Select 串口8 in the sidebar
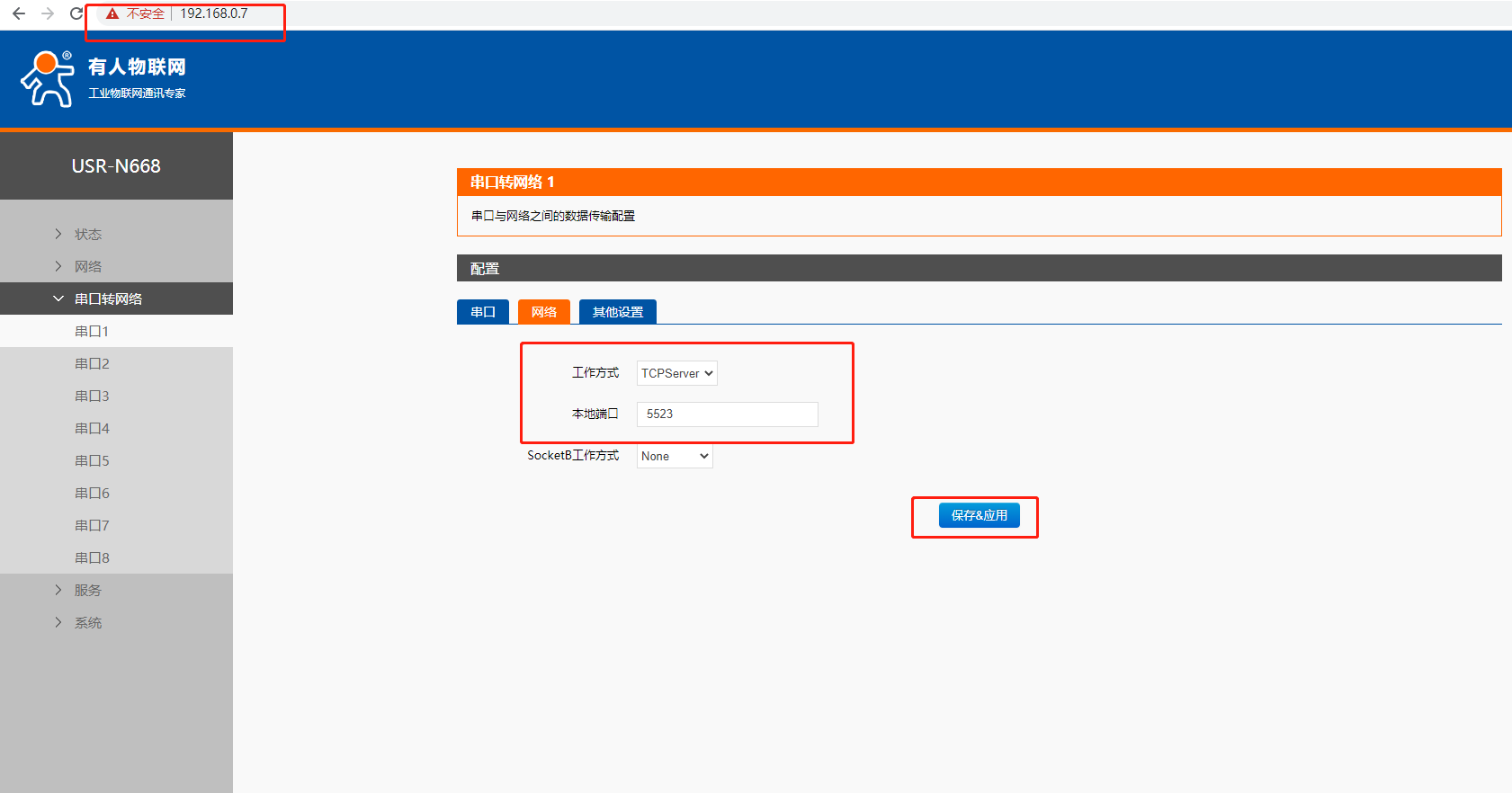 pyautogui.click(x=92, y=557)
